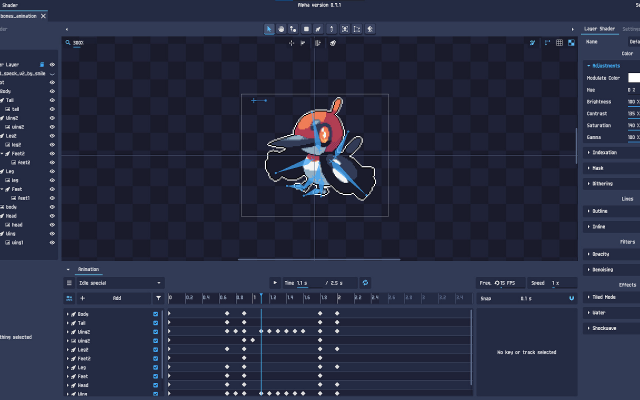
Task: Click the magnifier zoom icon in viewport
Action: [68, 42]
